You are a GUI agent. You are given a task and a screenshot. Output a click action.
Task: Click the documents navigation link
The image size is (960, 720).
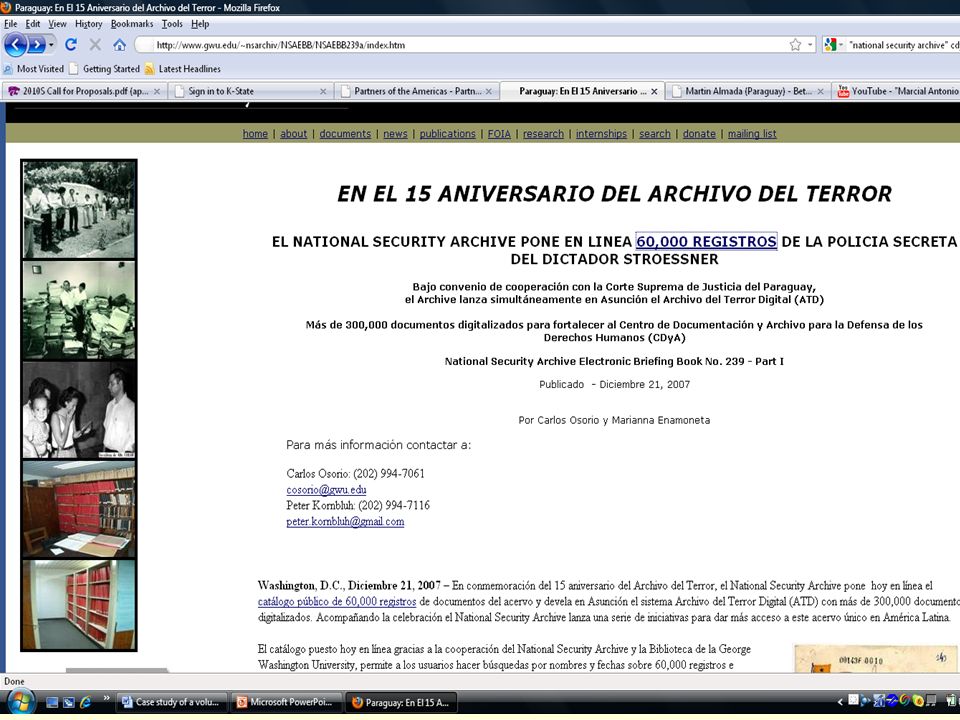pyautogui.click(x=345, y=133)
